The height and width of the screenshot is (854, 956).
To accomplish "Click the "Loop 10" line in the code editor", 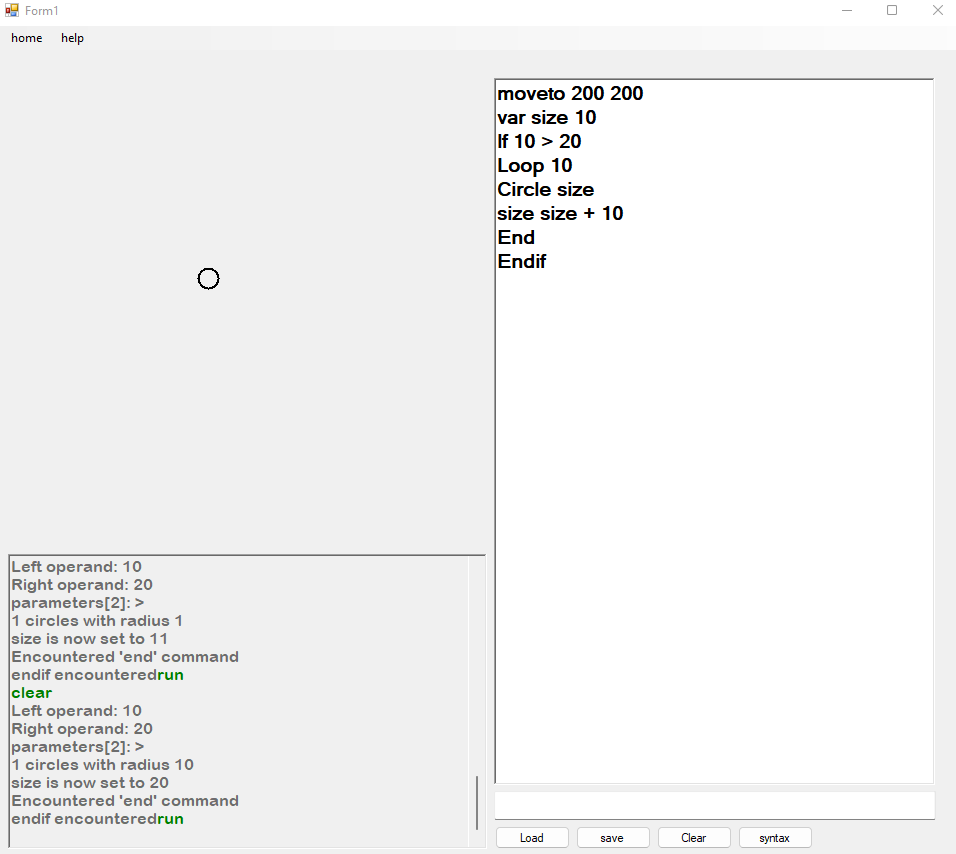I will 534,165.
